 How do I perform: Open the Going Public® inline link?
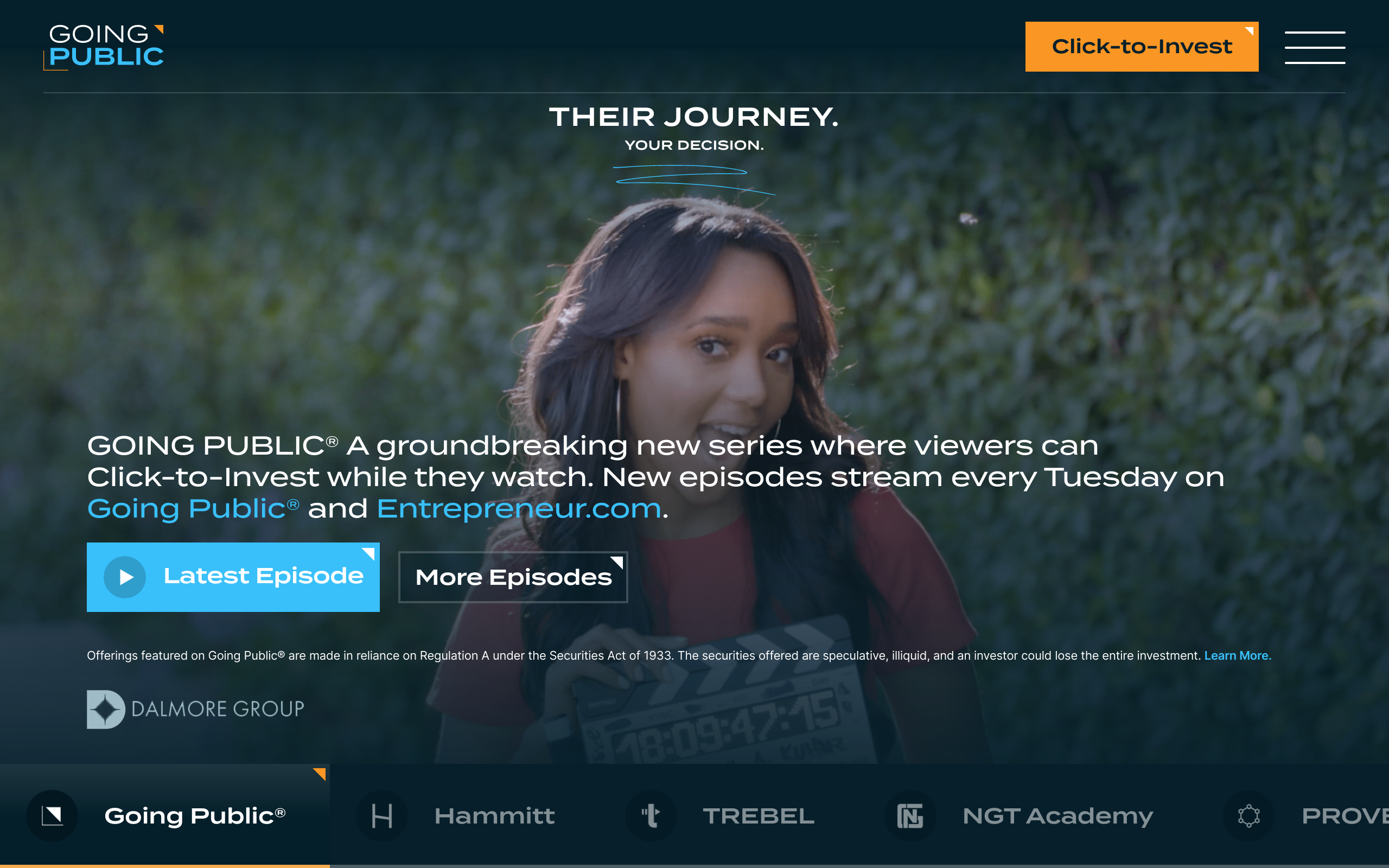(x=193, y=509)
